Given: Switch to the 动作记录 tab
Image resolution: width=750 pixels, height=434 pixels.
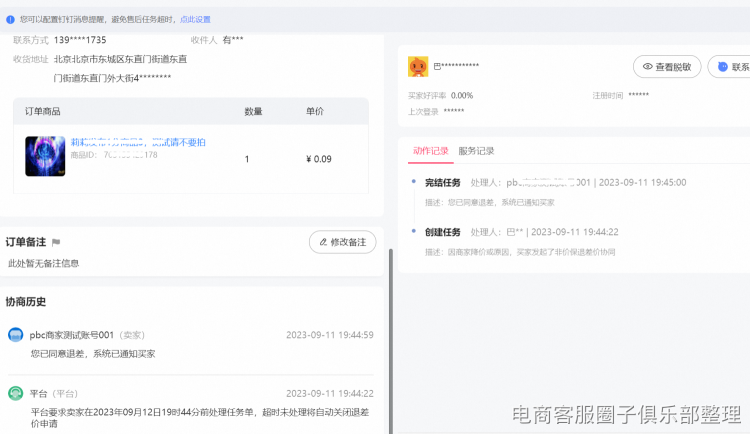Looking at the screenshot, I should pyautogui.click(x=430, y=151).
